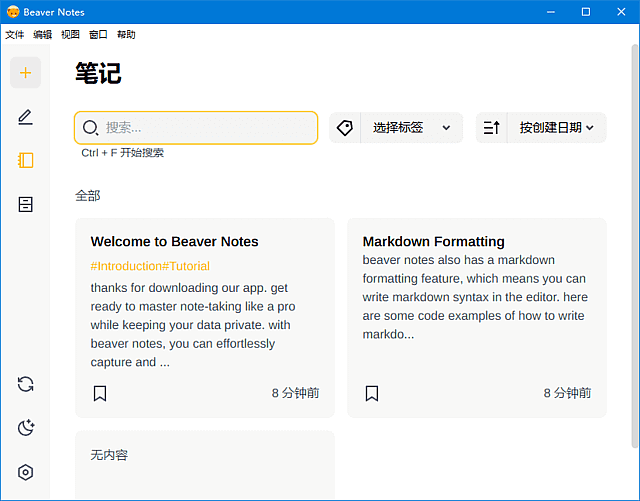Click the yellow plus new note icon
This screenshot has height=501, width=640.
[26, 73]
